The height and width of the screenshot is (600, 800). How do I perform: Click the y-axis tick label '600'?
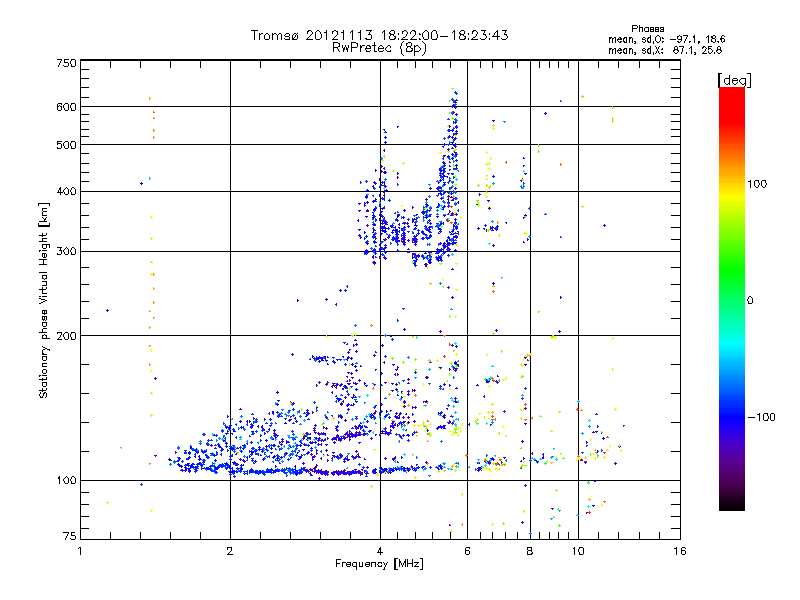(x=67, y=107)
